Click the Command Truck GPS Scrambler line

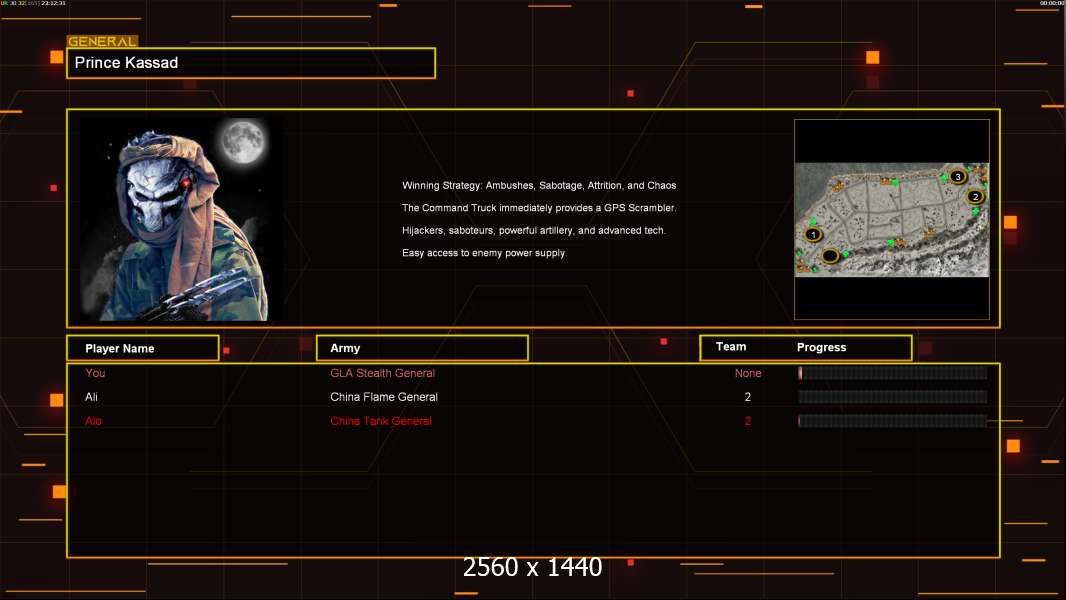539,208
